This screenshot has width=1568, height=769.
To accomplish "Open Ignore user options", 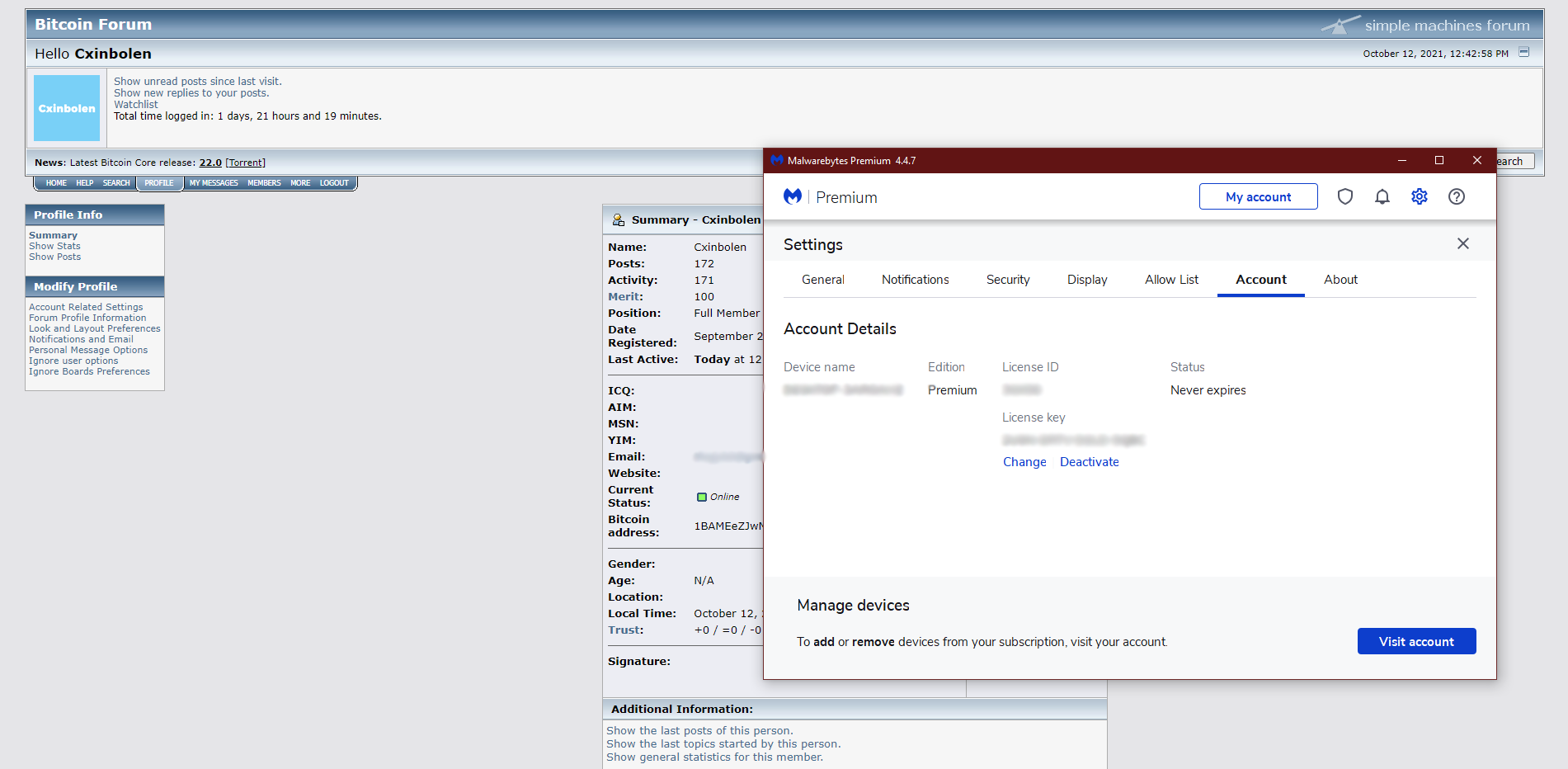I will point(73,361).
